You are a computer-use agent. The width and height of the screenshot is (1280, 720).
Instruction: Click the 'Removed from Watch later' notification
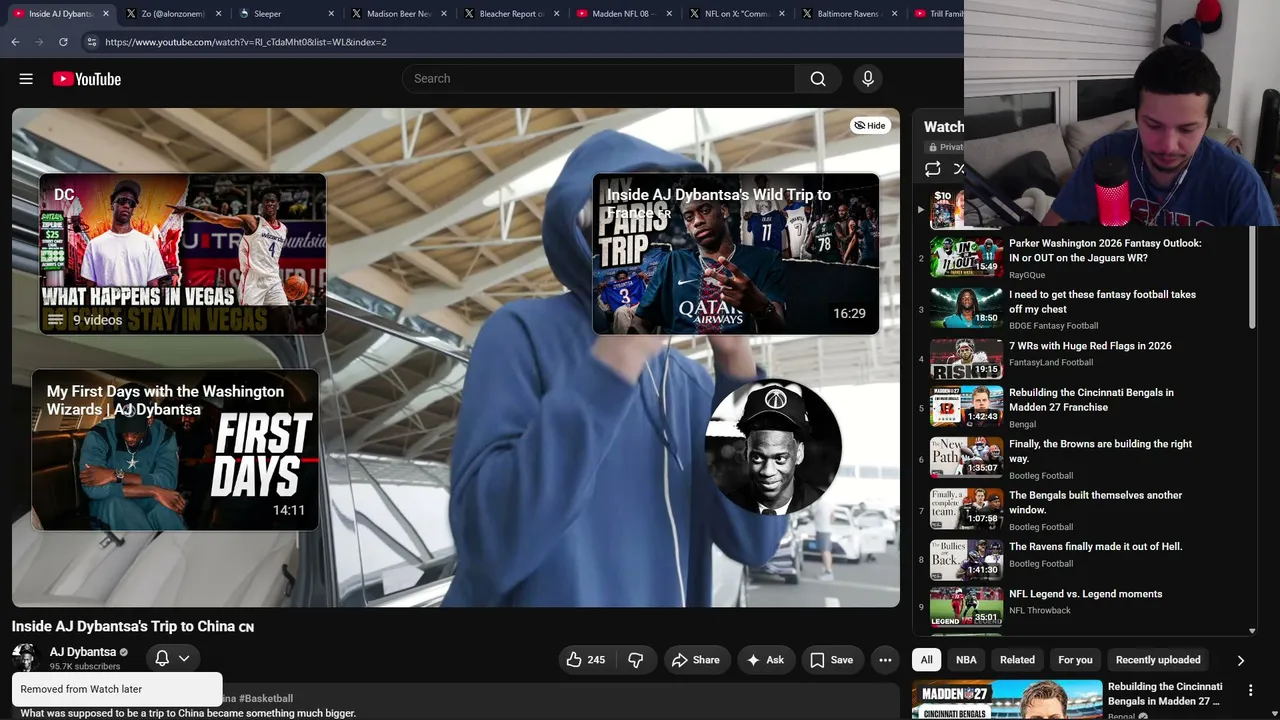click(117, 689)
